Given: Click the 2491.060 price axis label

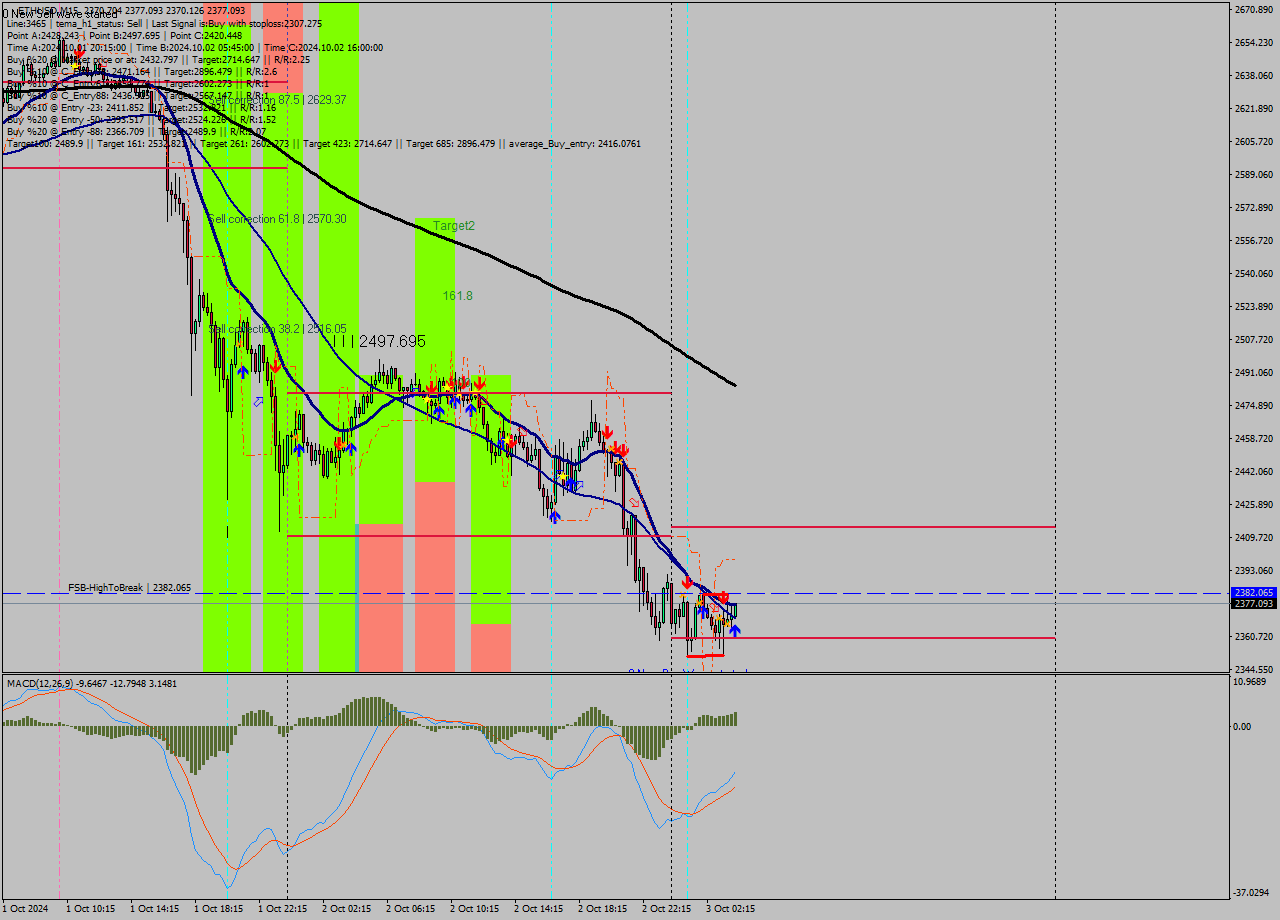Looking at the screenshot, I should (x=1254, y=372).
